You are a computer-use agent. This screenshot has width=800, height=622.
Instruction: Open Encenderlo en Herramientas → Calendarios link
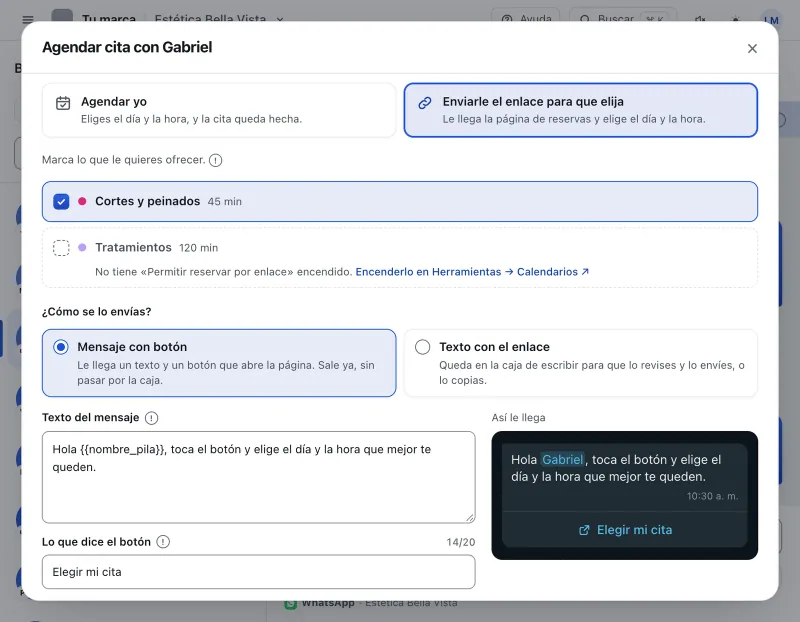point(472,272)
